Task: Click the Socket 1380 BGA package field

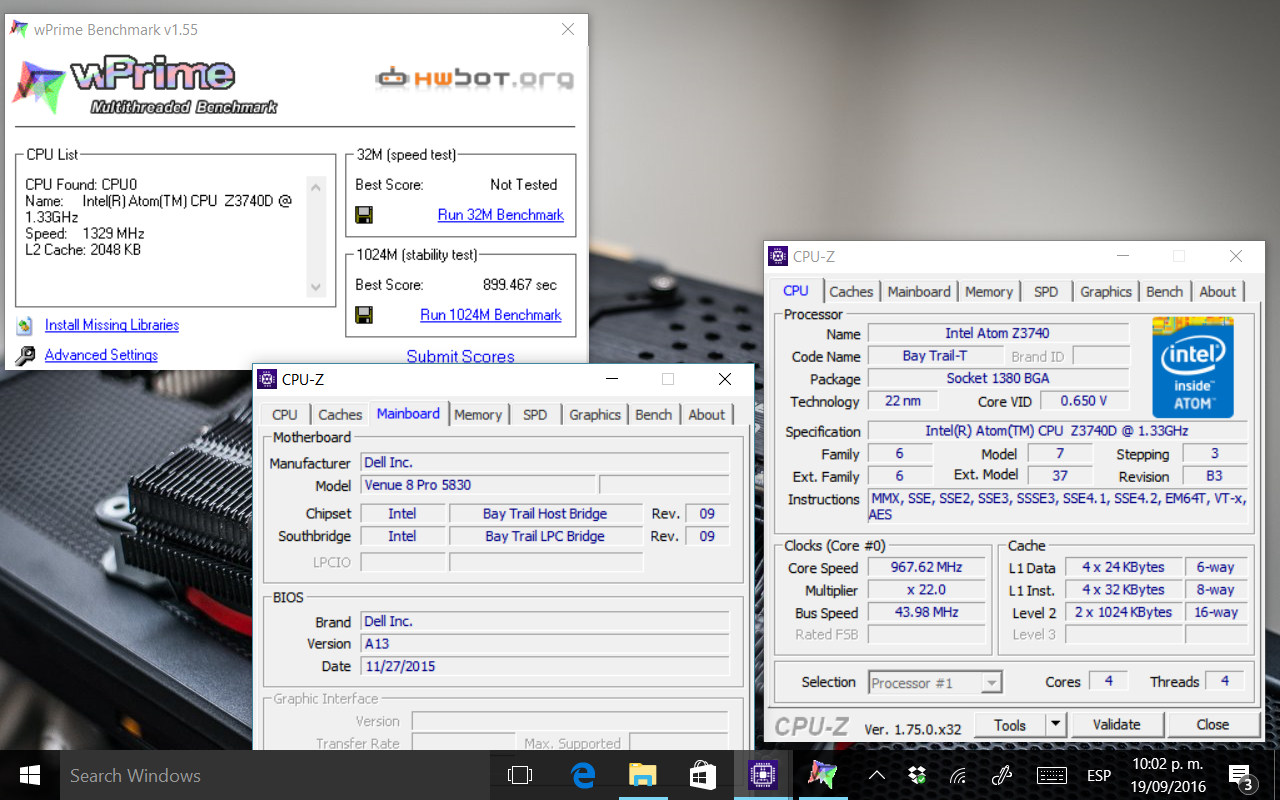Action: coord(998,378)
